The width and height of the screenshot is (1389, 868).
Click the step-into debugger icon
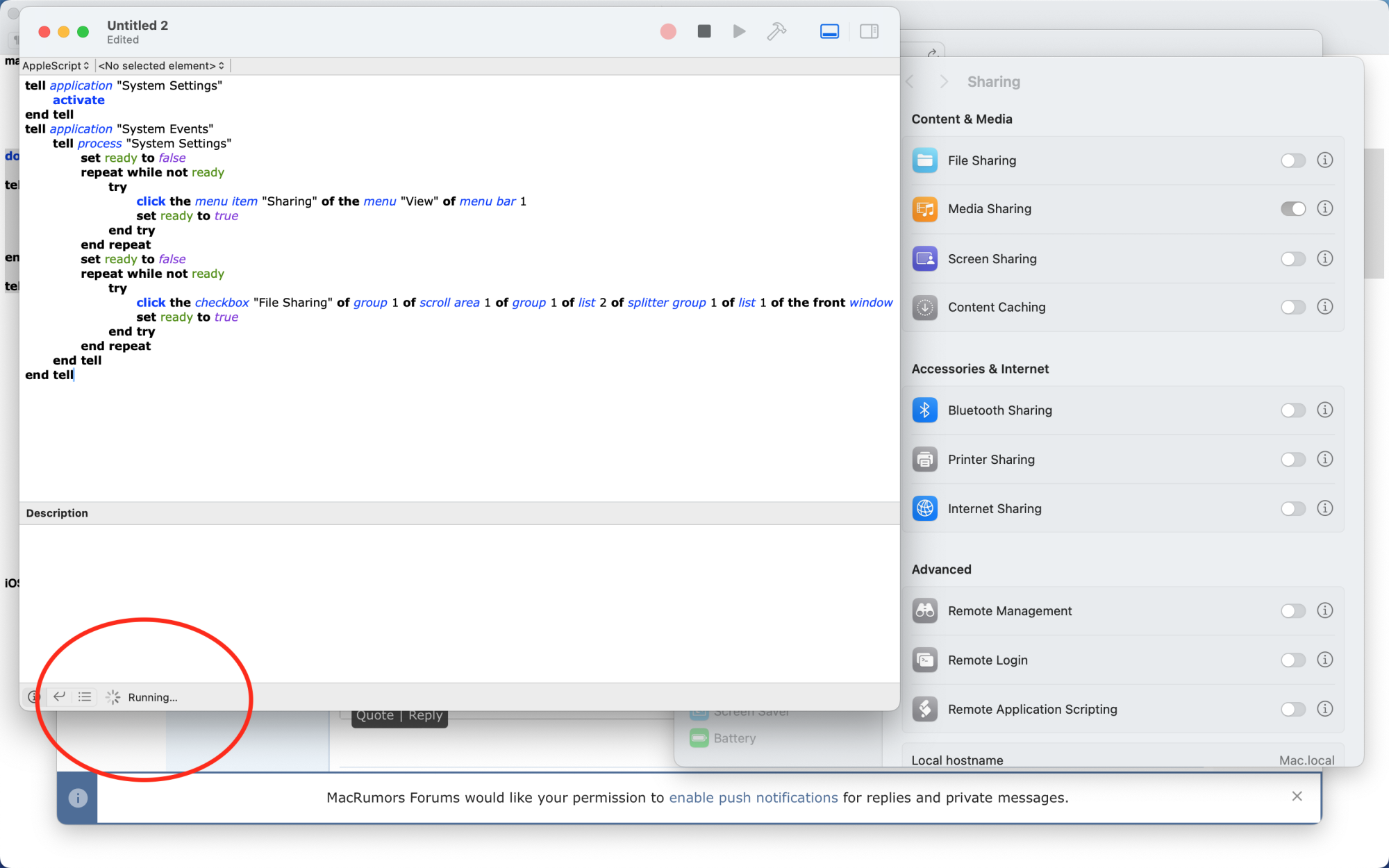coord(59,697)
